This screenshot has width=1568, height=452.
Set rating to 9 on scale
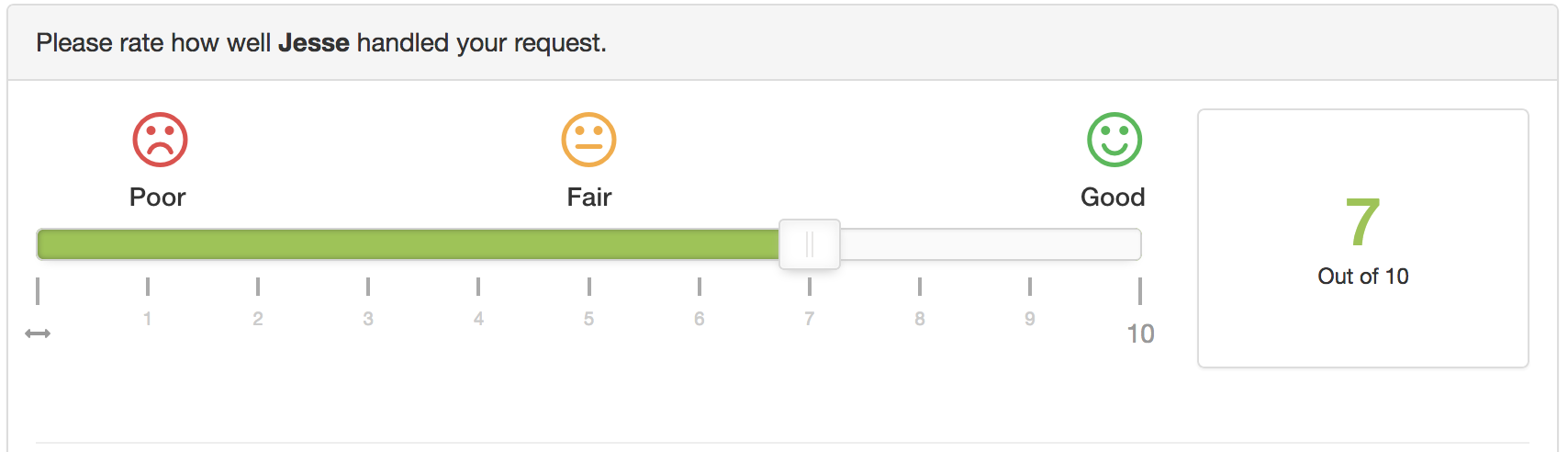[1030, 319]
